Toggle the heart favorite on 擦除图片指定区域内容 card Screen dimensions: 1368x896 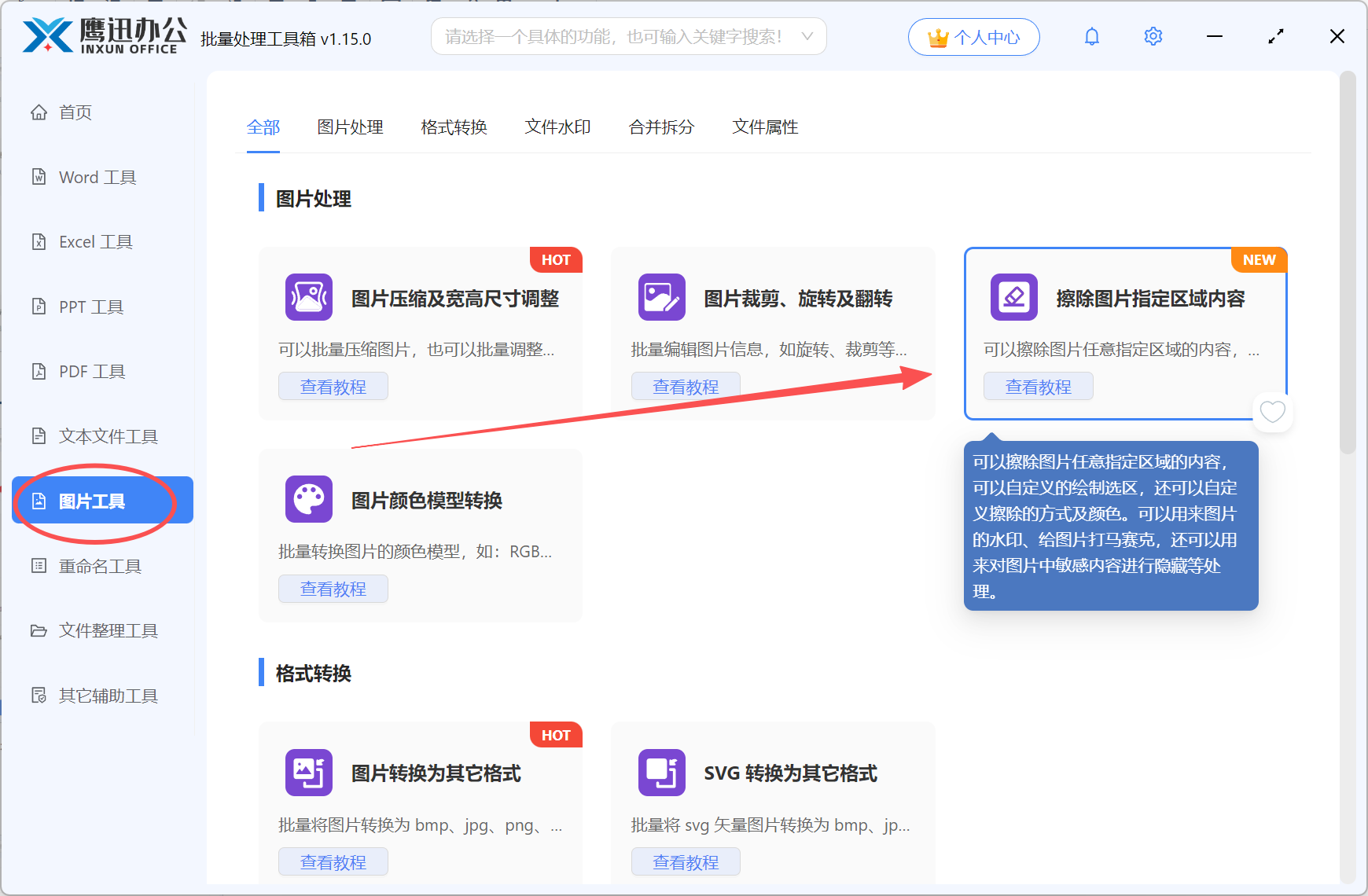[x=1272, y=412]
